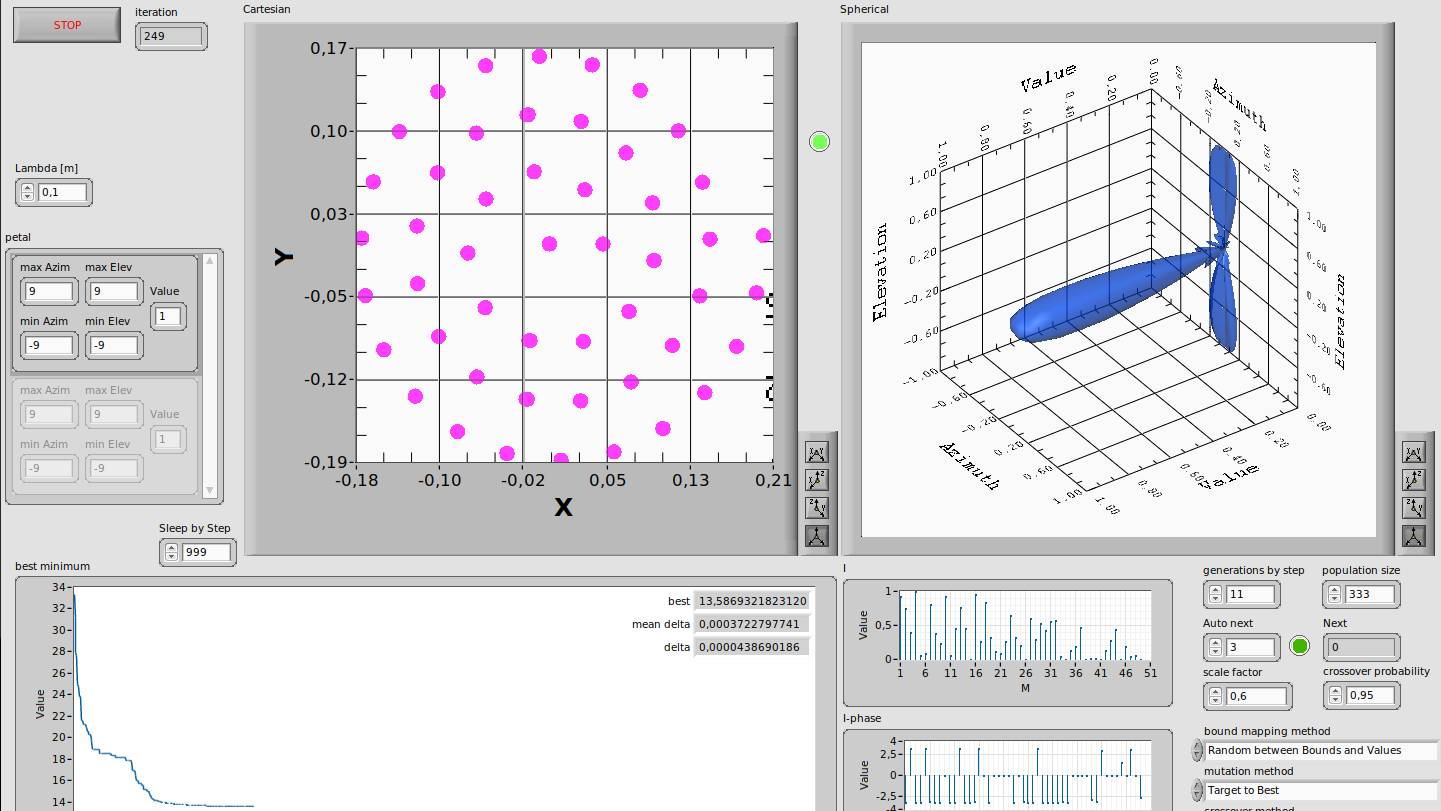Select default 3D view icon on Cartesian plot
Screen dimensions: 1441x811
coord(817,536)
